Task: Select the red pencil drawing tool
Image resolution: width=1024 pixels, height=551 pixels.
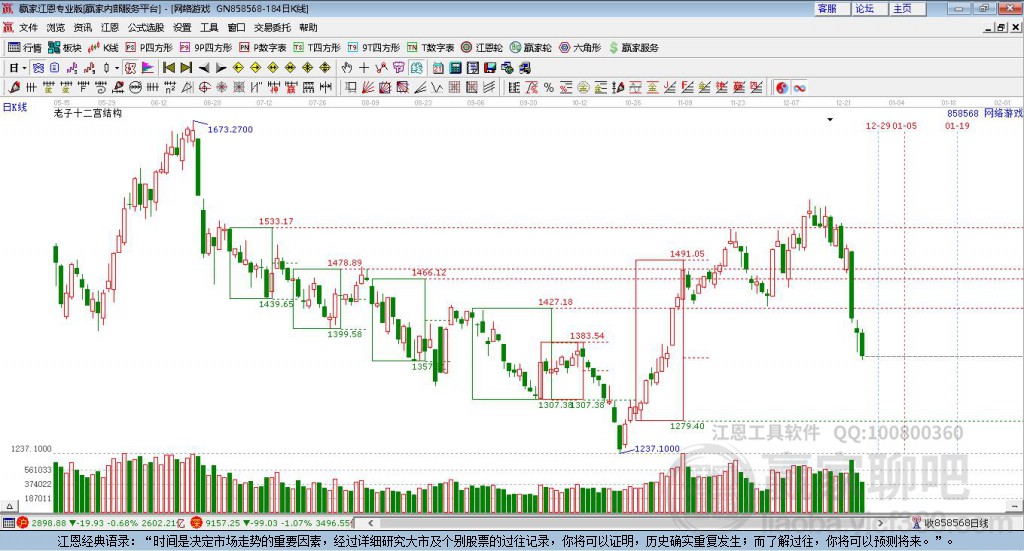Action: (x=14, y=87)
